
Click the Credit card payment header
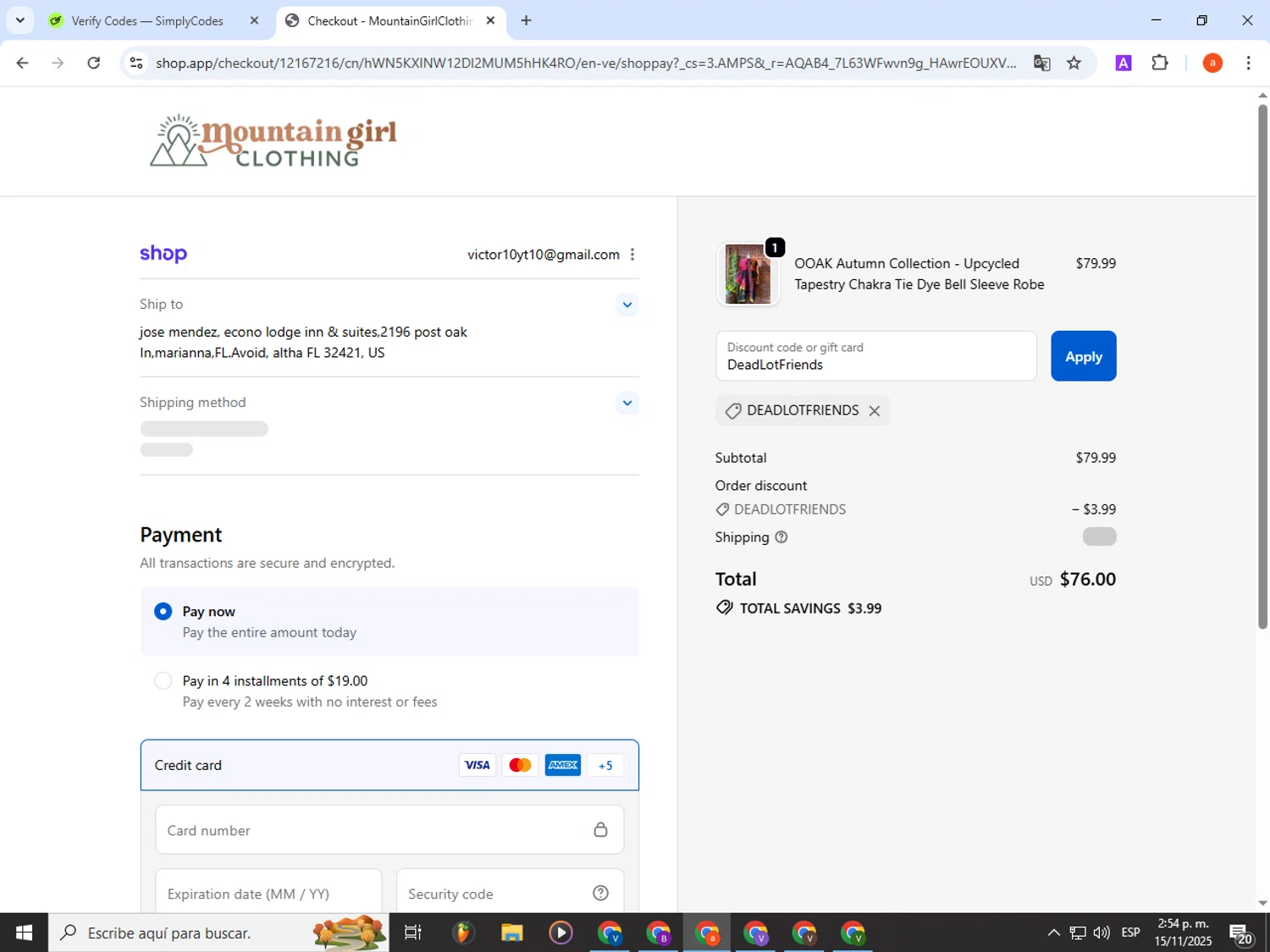click(x=389, y=765)
